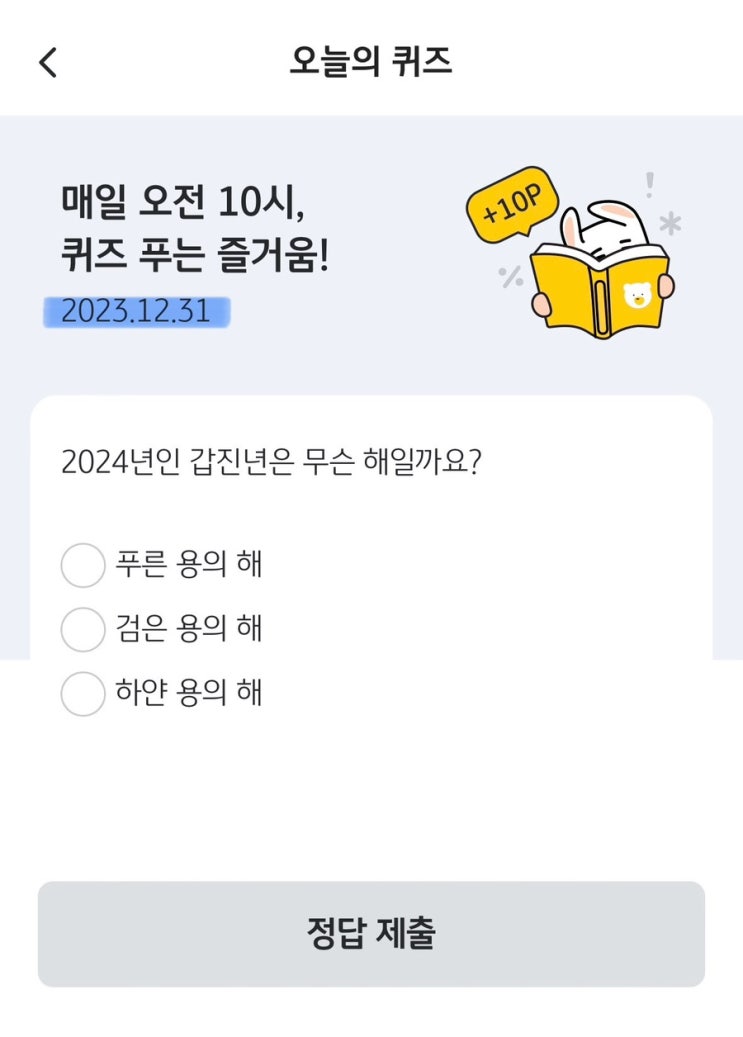
Task: Select the 푸른 용의 해 radio button
Action: 83,565
